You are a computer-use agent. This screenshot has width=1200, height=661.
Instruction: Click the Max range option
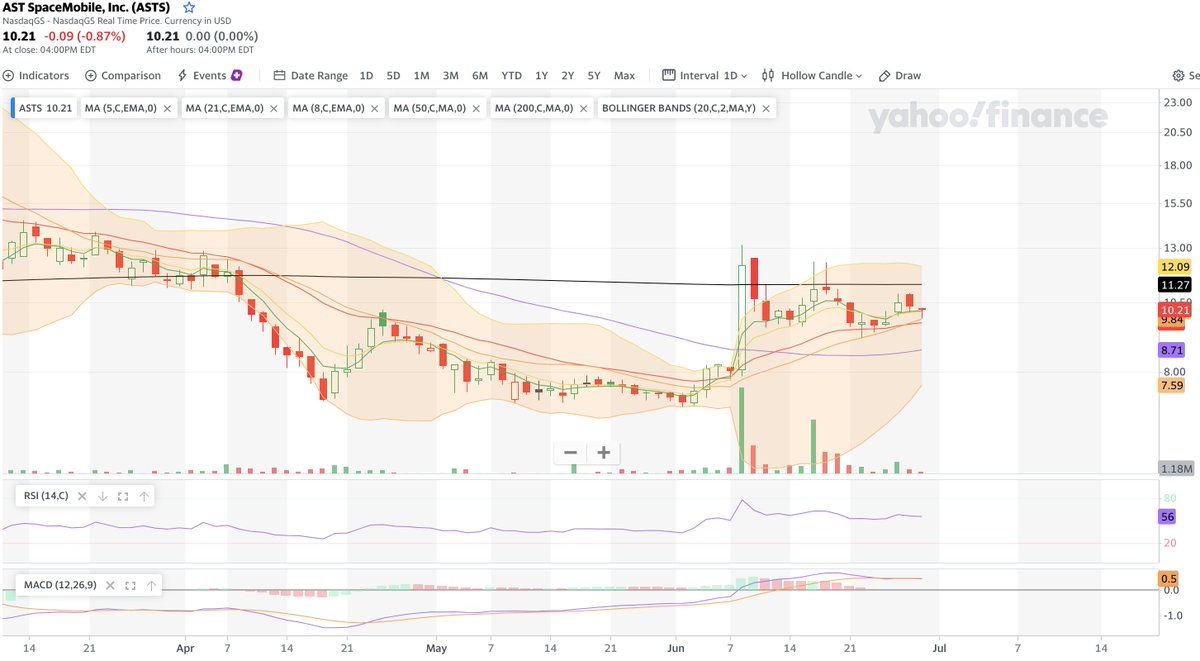pos(624,75)
